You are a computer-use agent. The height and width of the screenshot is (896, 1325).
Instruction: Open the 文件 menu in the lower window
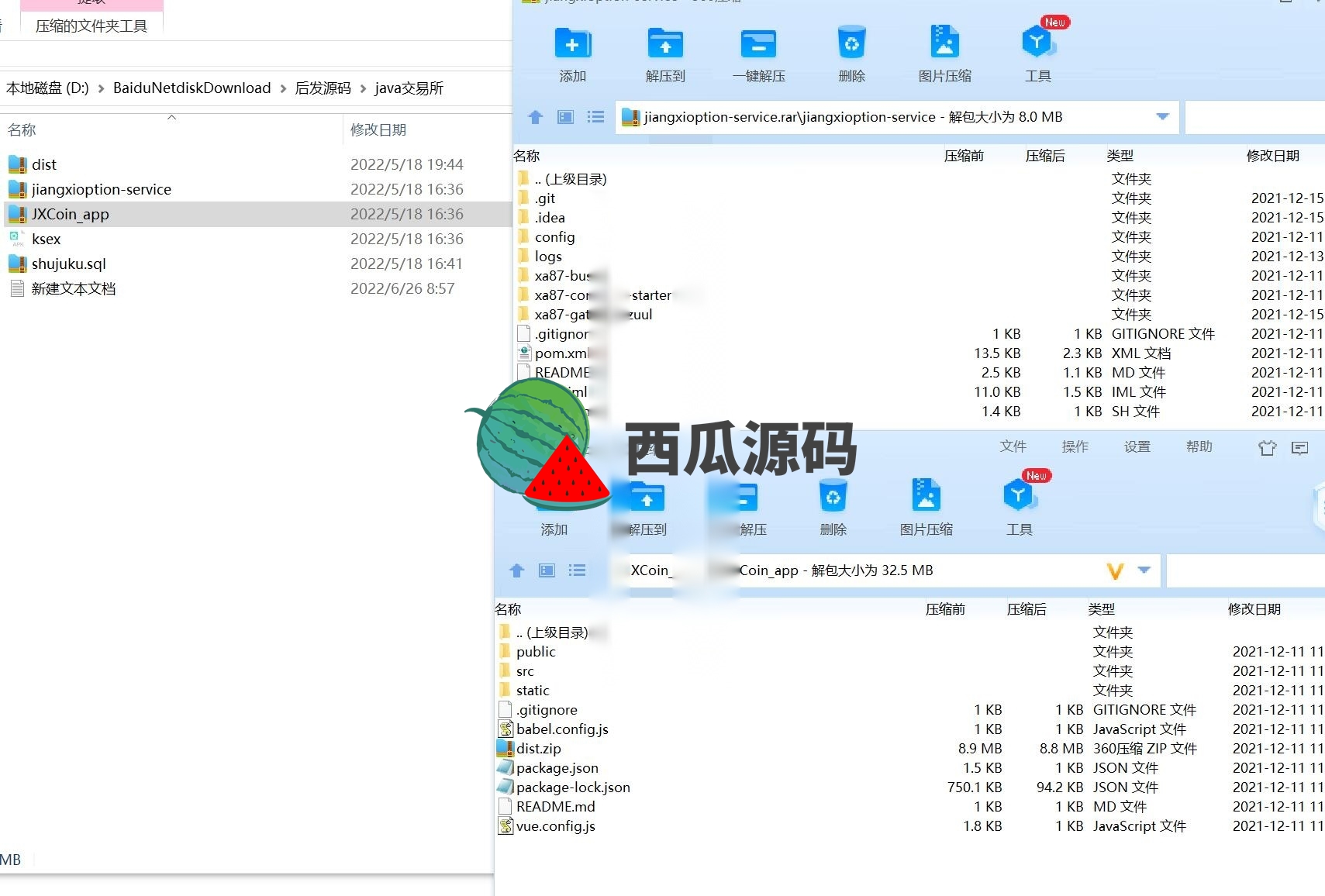[1013, 446]
